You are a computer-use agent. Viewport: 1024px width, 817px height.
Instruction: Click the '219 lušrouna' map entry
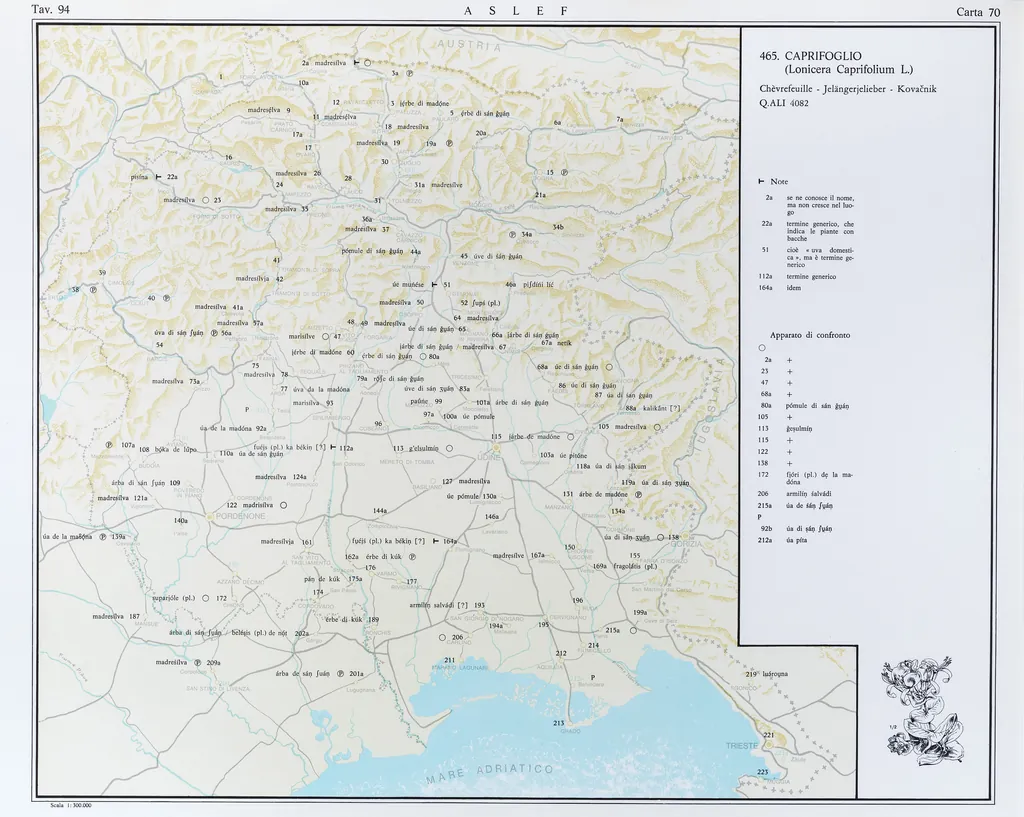point(766,674)
